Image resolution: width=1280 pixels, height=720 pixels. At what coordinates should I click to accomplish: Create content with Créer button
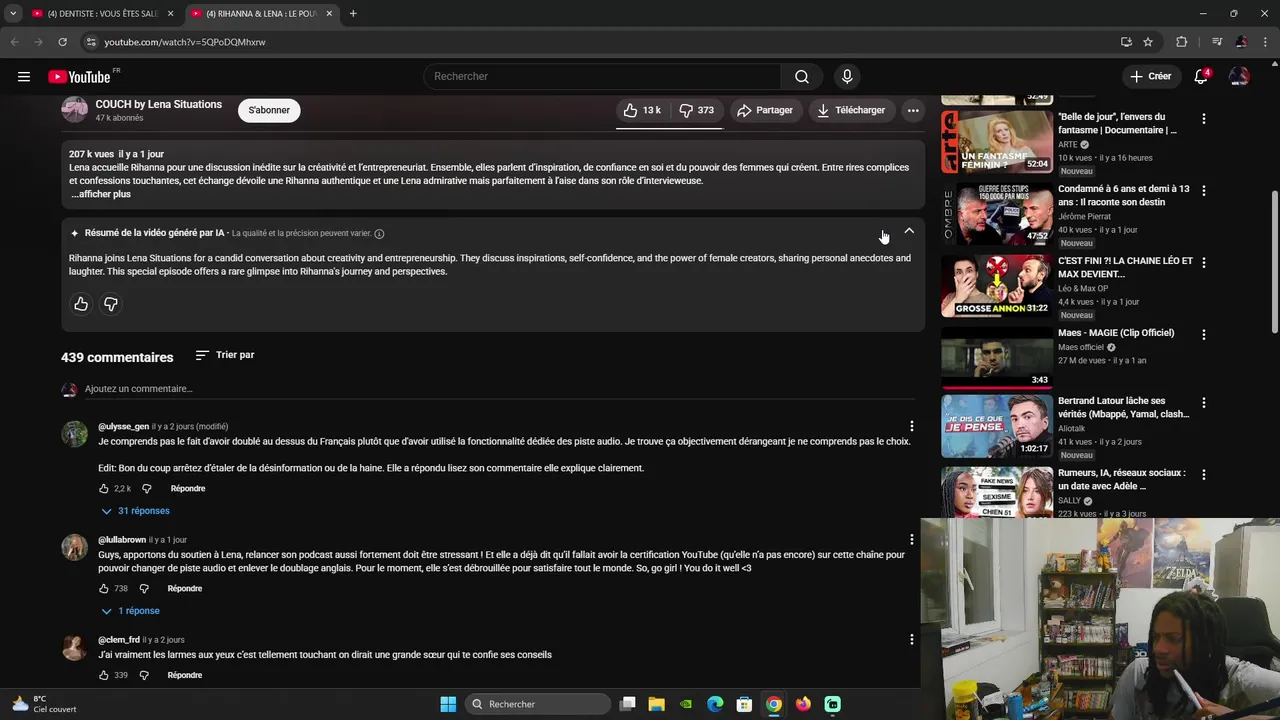point(1151,76)
